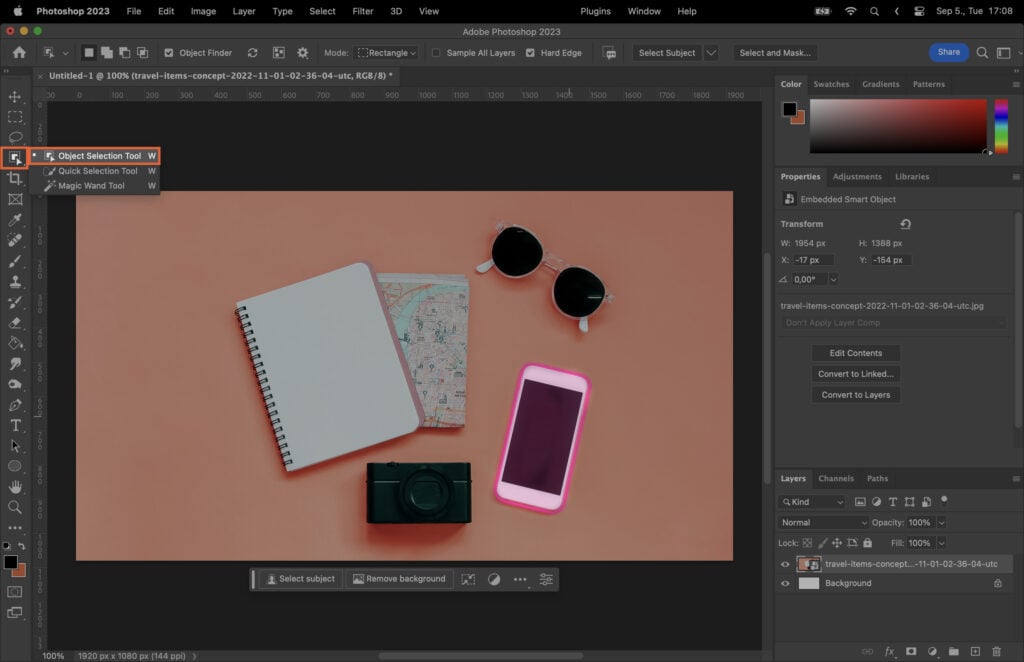
Task: Hide the Background layer
Action: 784,583
